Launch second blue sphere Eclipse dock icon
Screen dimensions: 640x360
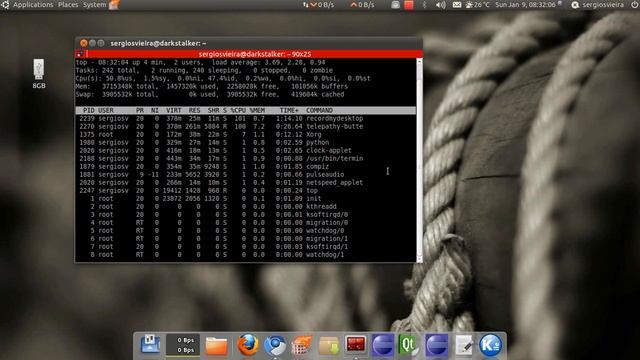(436, 345)
